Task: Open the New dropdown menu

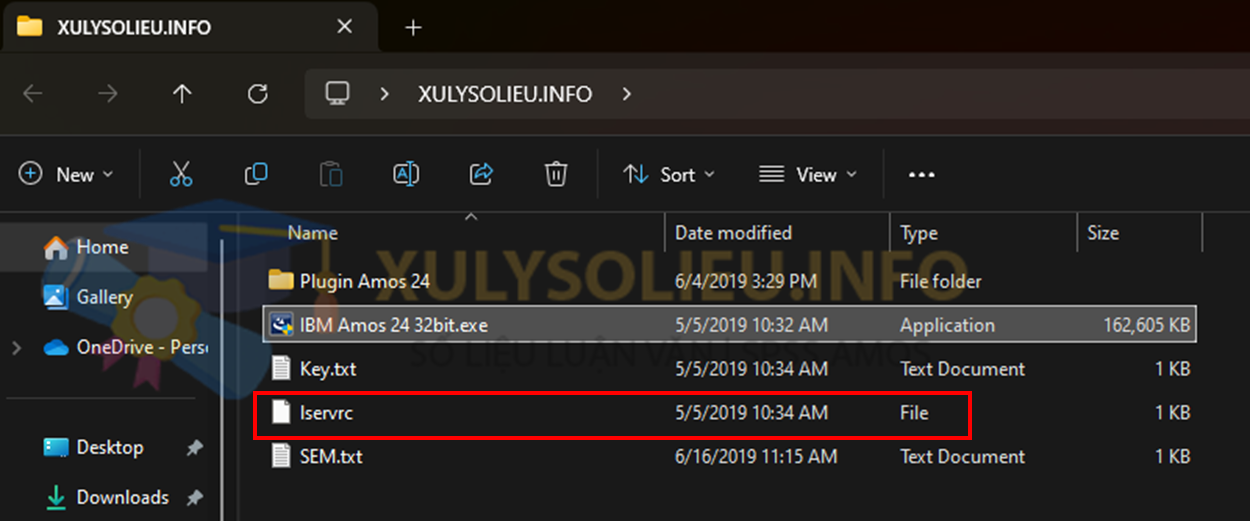Action: point(66,174)
